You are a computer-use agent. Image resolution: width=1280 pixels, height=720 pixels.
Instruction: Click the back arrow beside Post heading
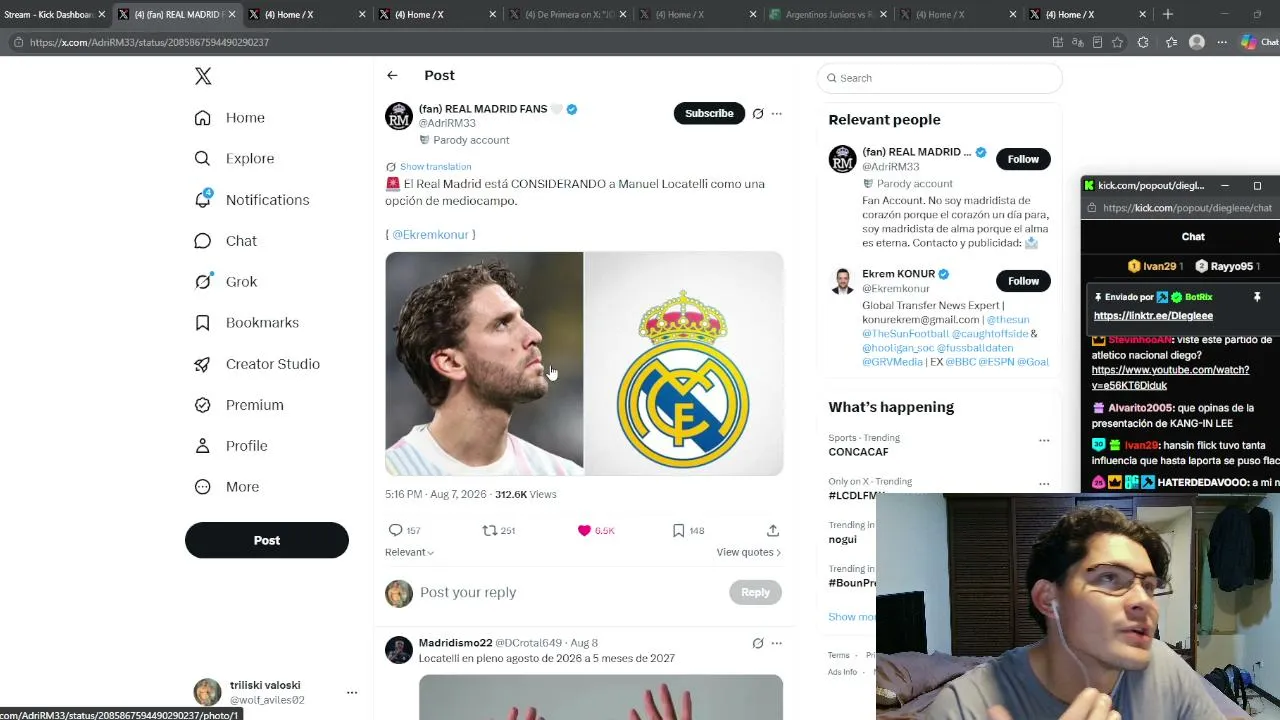[x=392, y=75]
